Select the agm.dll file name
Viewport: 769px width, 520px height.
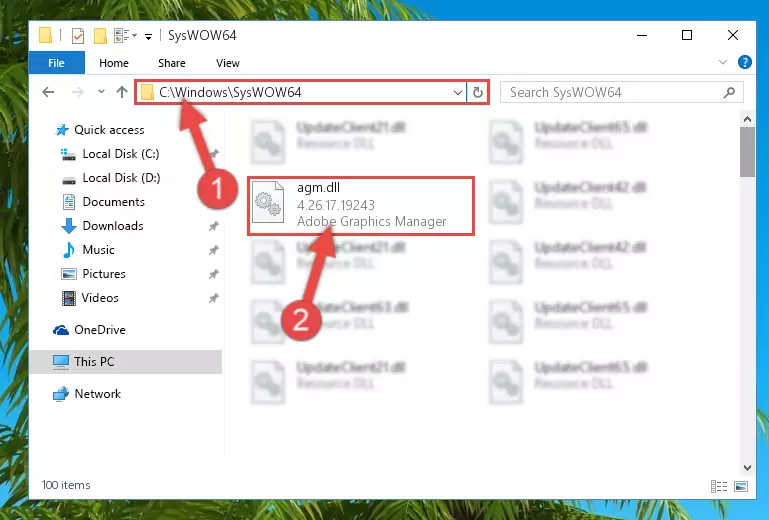coord(318,188)
